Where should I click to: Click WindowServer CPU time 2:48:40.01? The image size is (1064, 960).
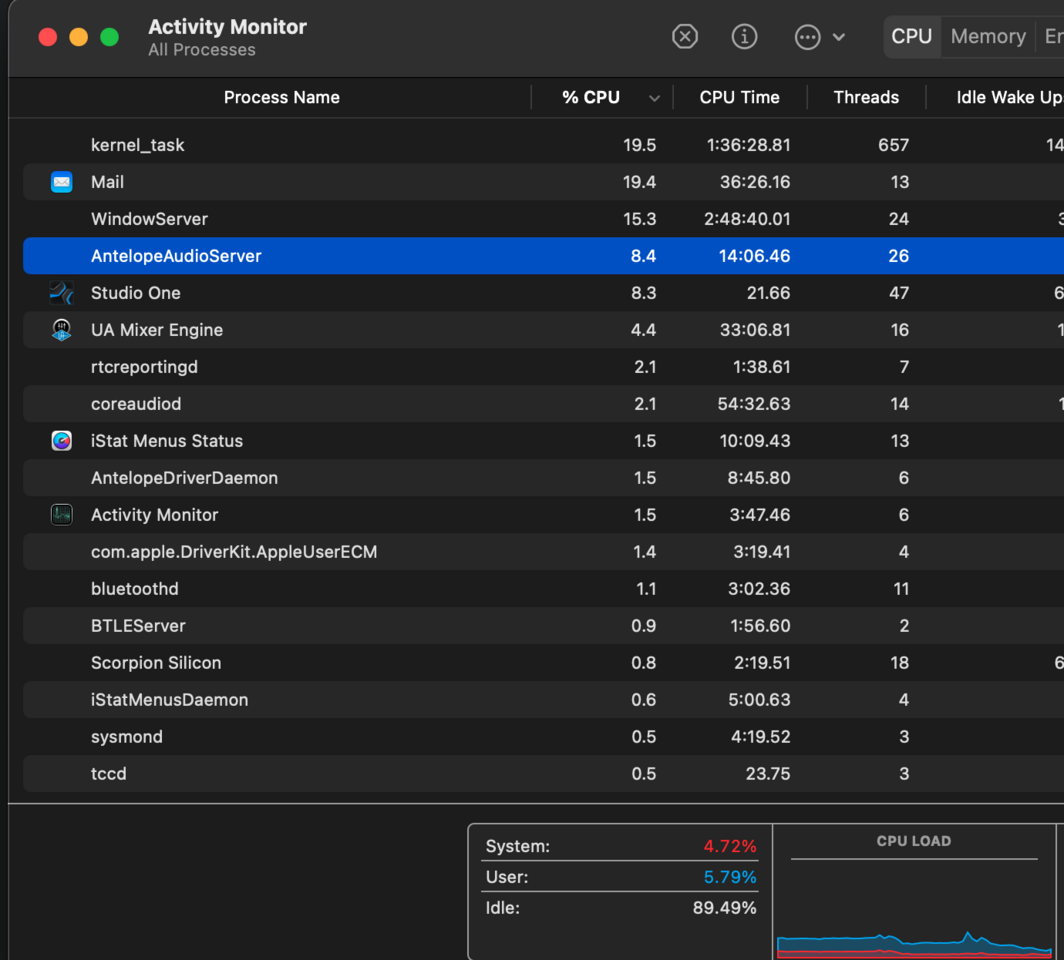click(747, 219)
